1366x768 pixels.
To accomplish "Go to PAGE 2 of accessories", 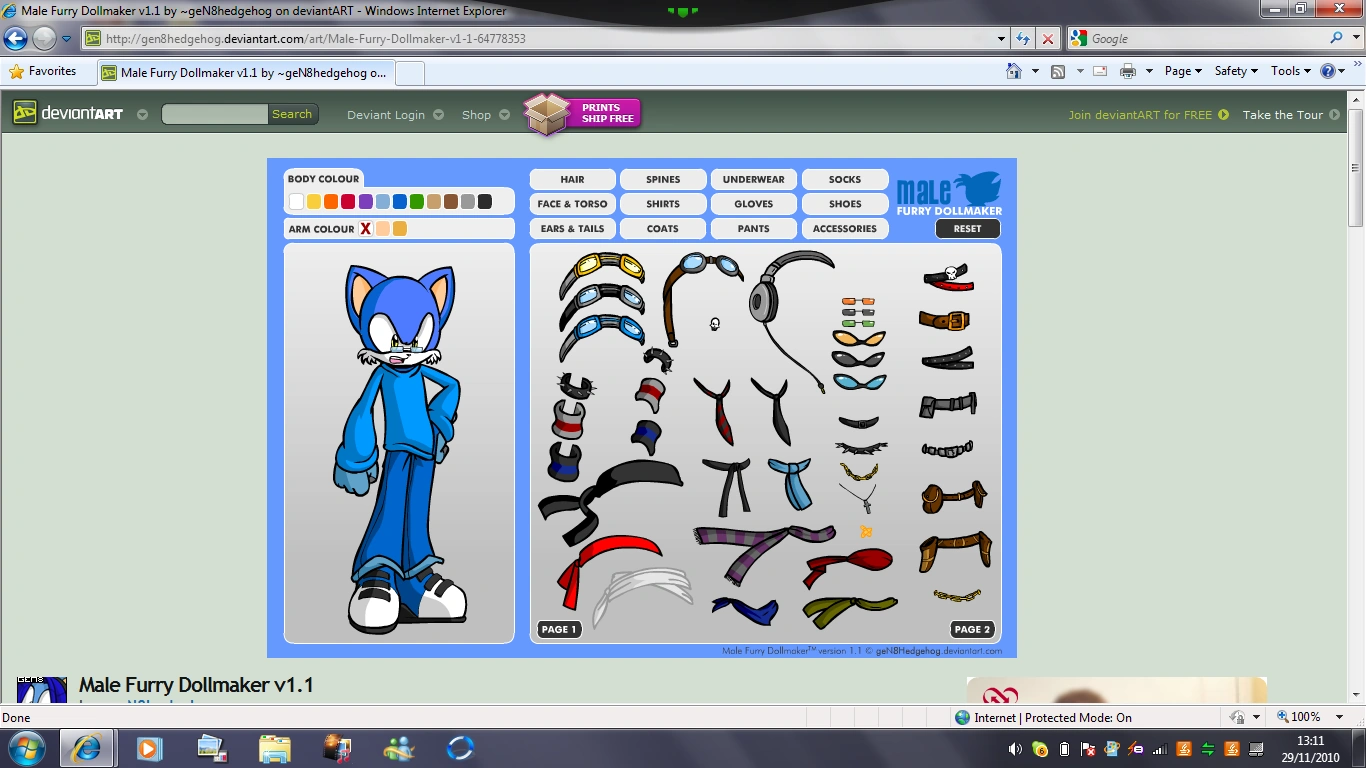I will [972, 629].
